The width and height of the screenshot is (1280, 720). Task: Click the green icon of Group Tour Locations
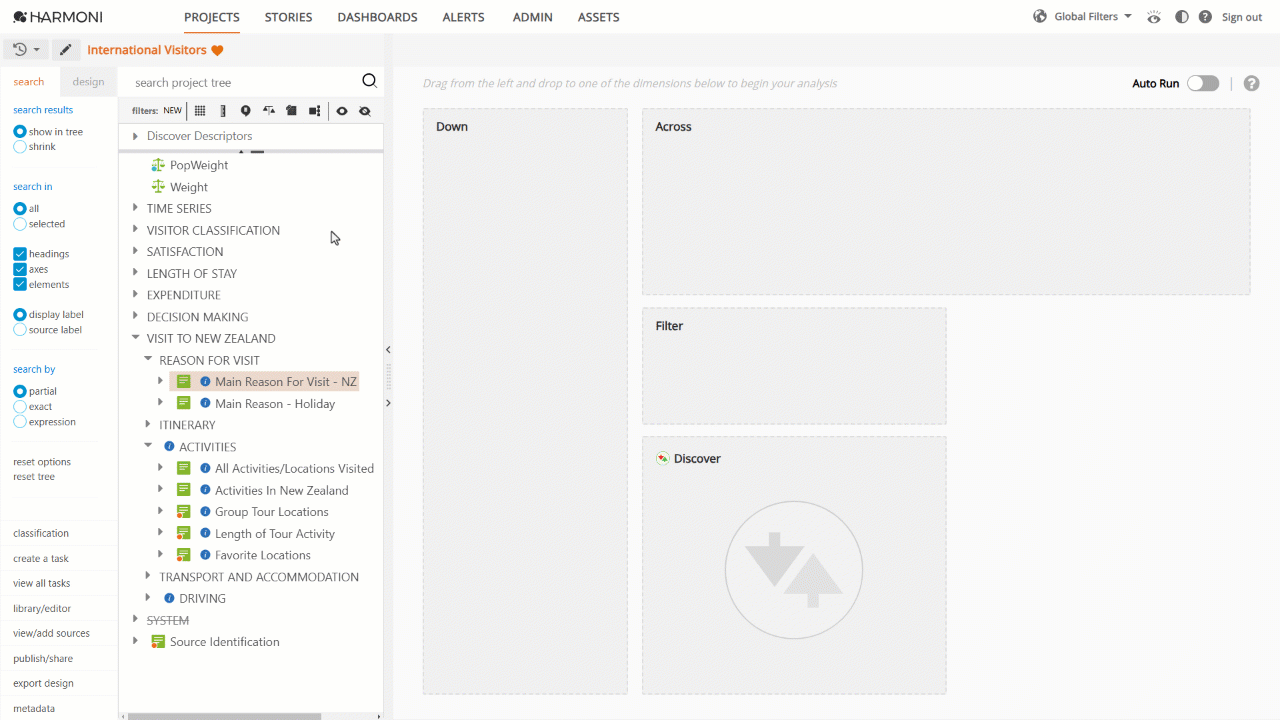(x=184, y=512)
